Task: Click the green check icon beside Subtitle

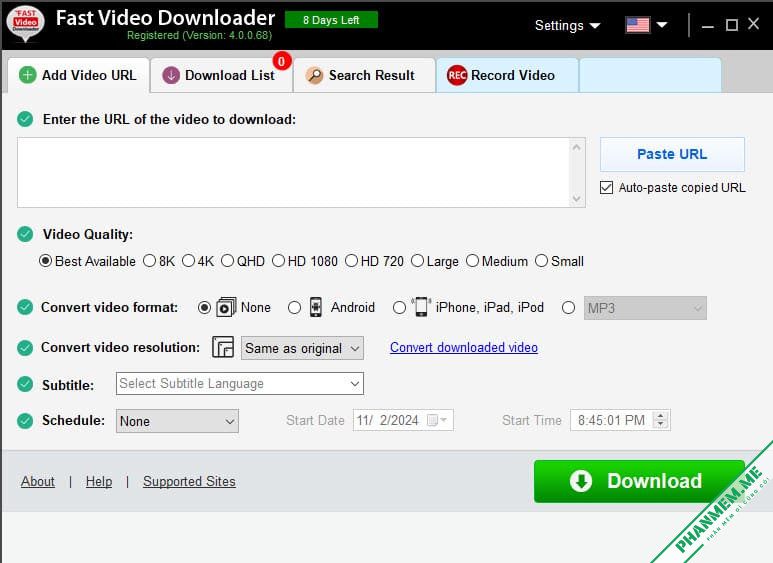Action: [25, 384]
